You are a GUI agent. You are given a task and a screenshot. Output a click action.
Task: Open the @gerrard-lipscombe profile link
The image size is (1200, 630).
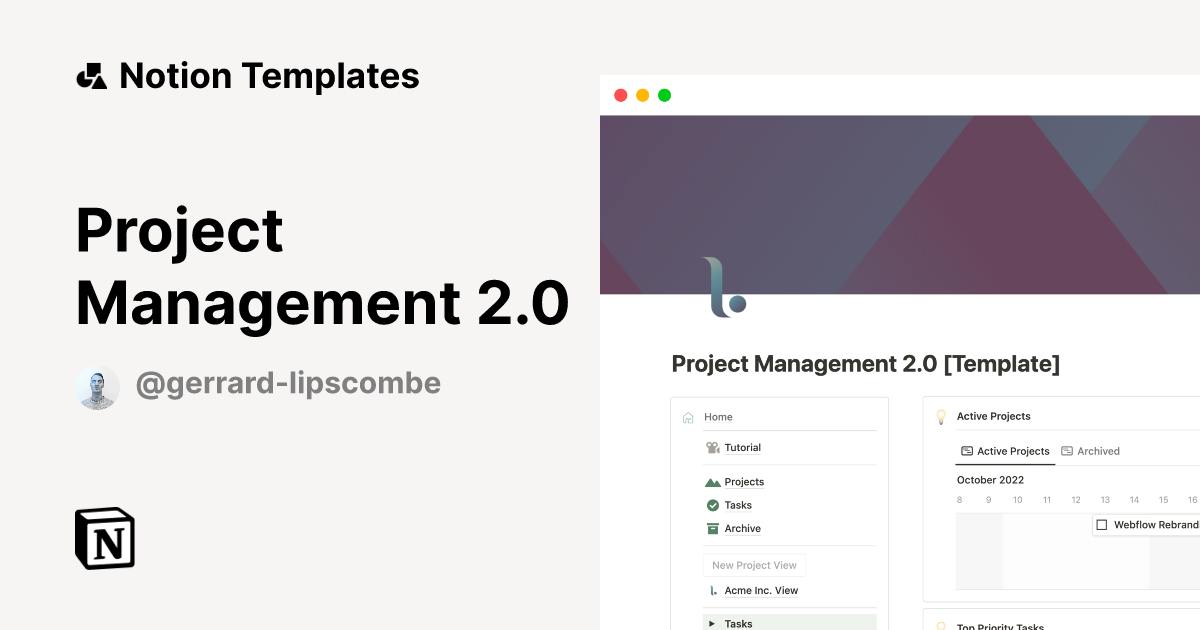coord(288,382)
